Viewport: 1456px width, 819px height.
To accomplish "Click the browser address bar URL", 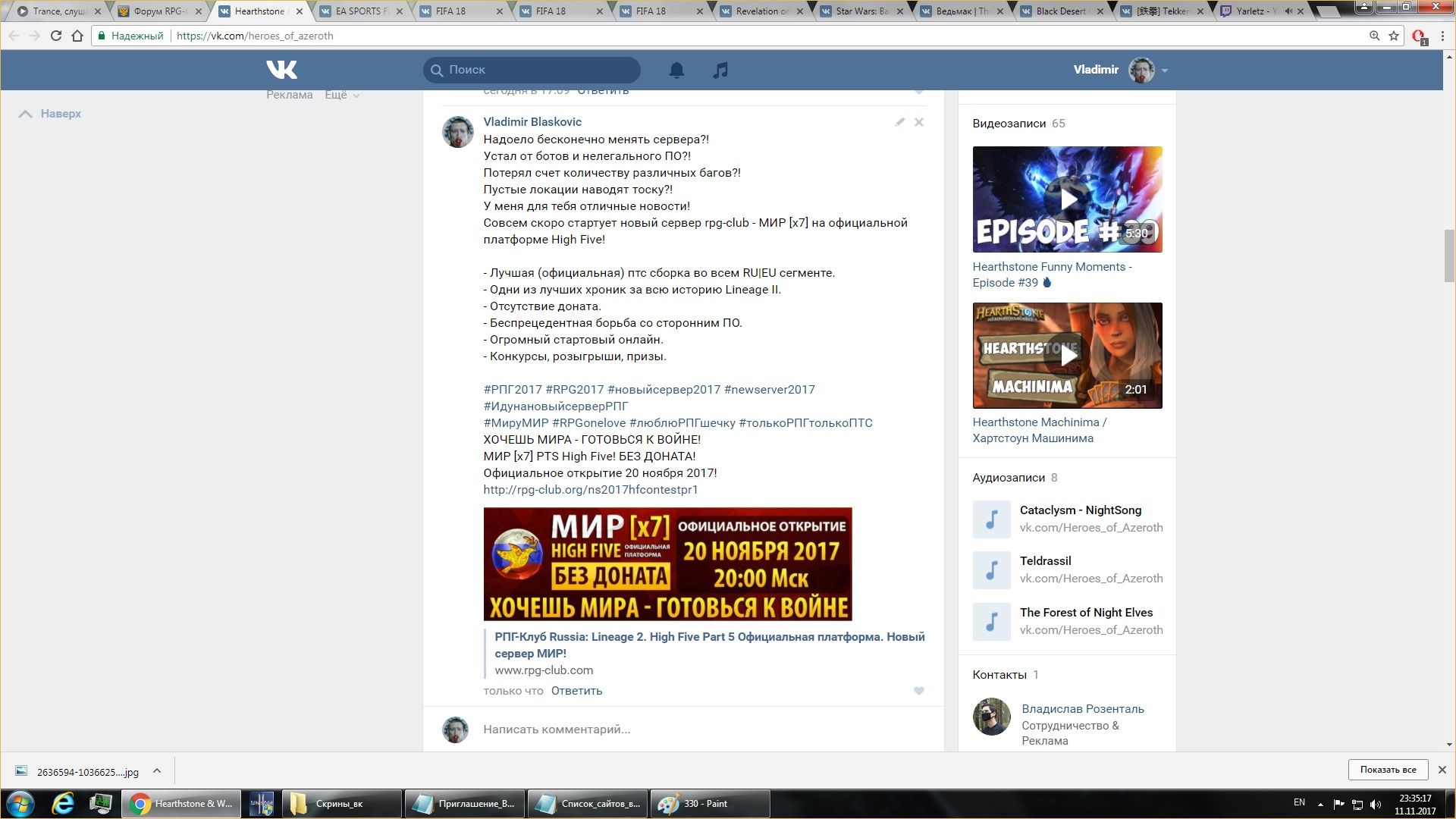I will tap(255, 36).
